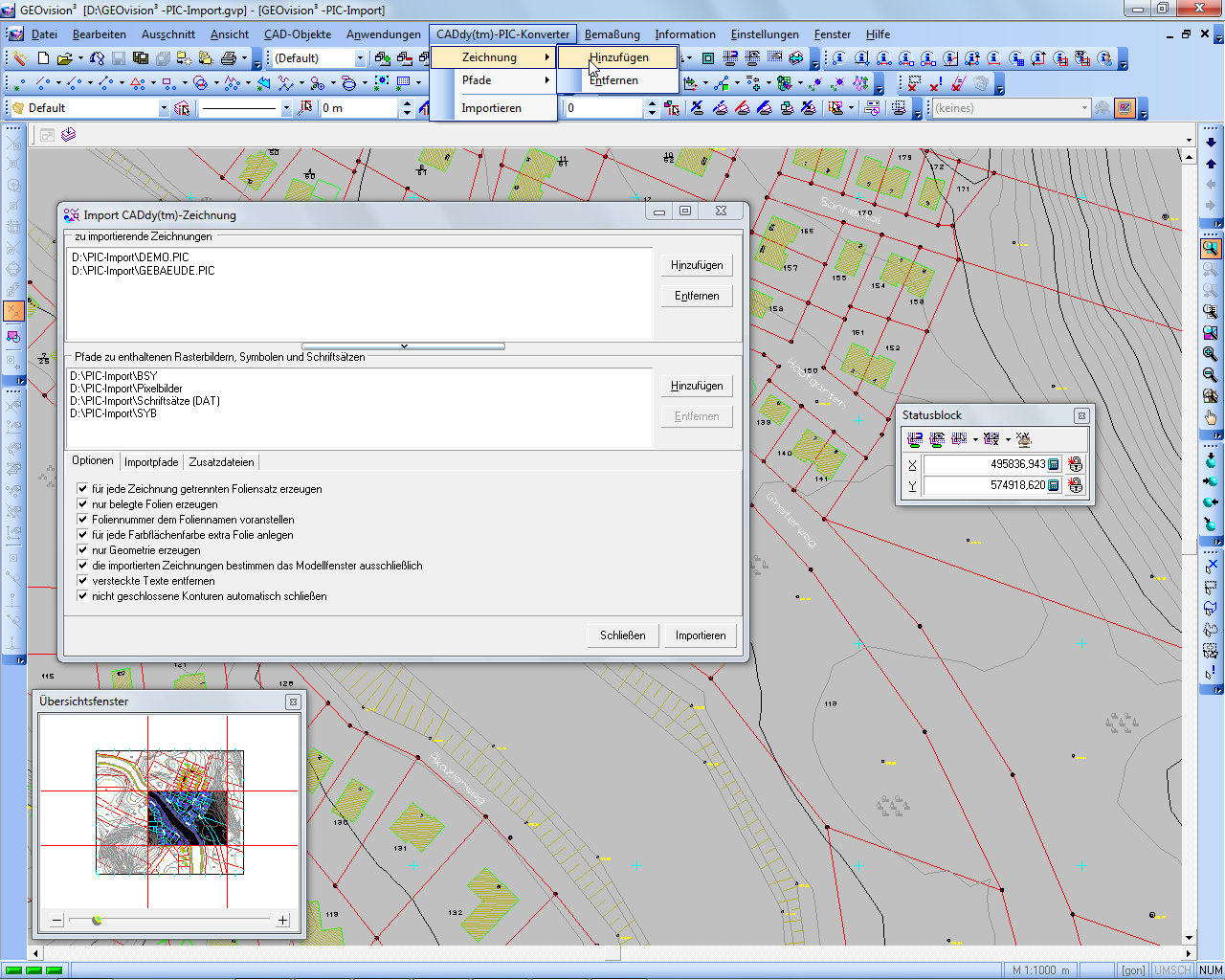Click the blue down arrow on right toolbar

[1211, 142]
